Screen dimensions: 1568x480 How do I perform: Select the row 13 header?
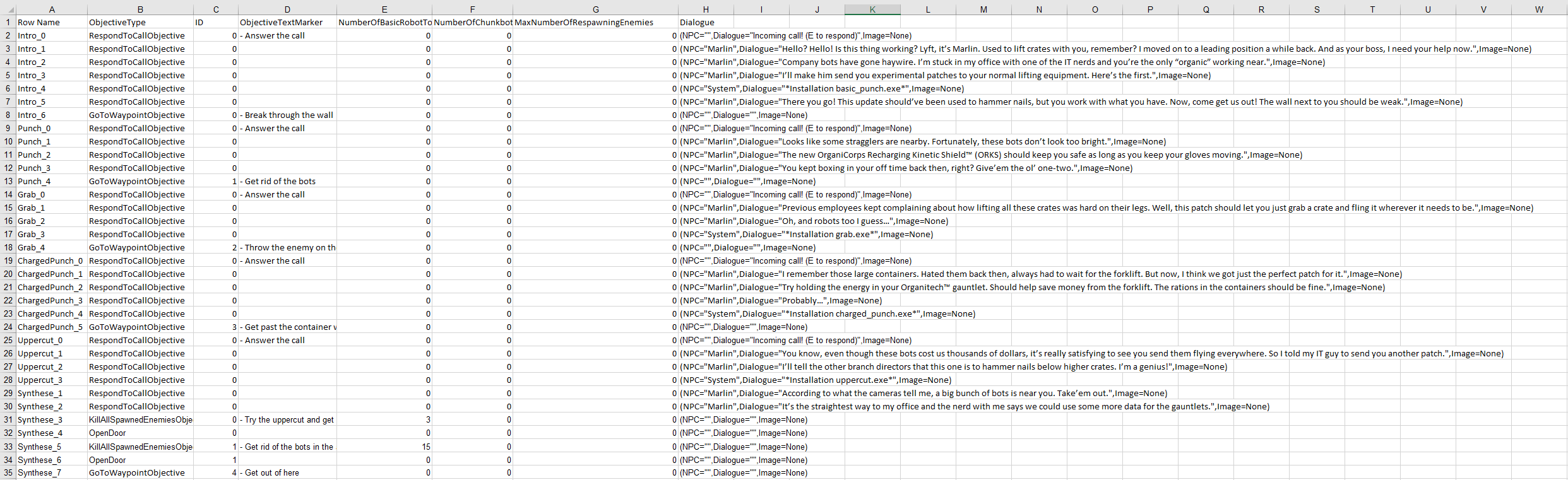click(x=8, y=182)
